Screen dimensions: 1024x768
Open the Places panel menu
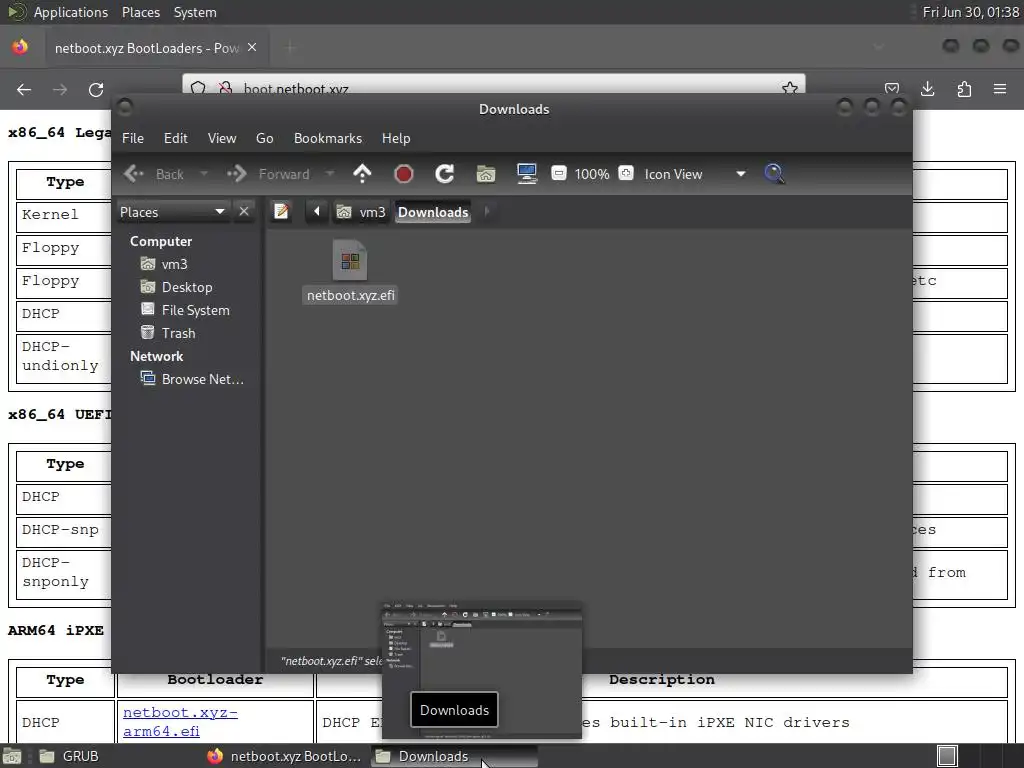point(140,12)
